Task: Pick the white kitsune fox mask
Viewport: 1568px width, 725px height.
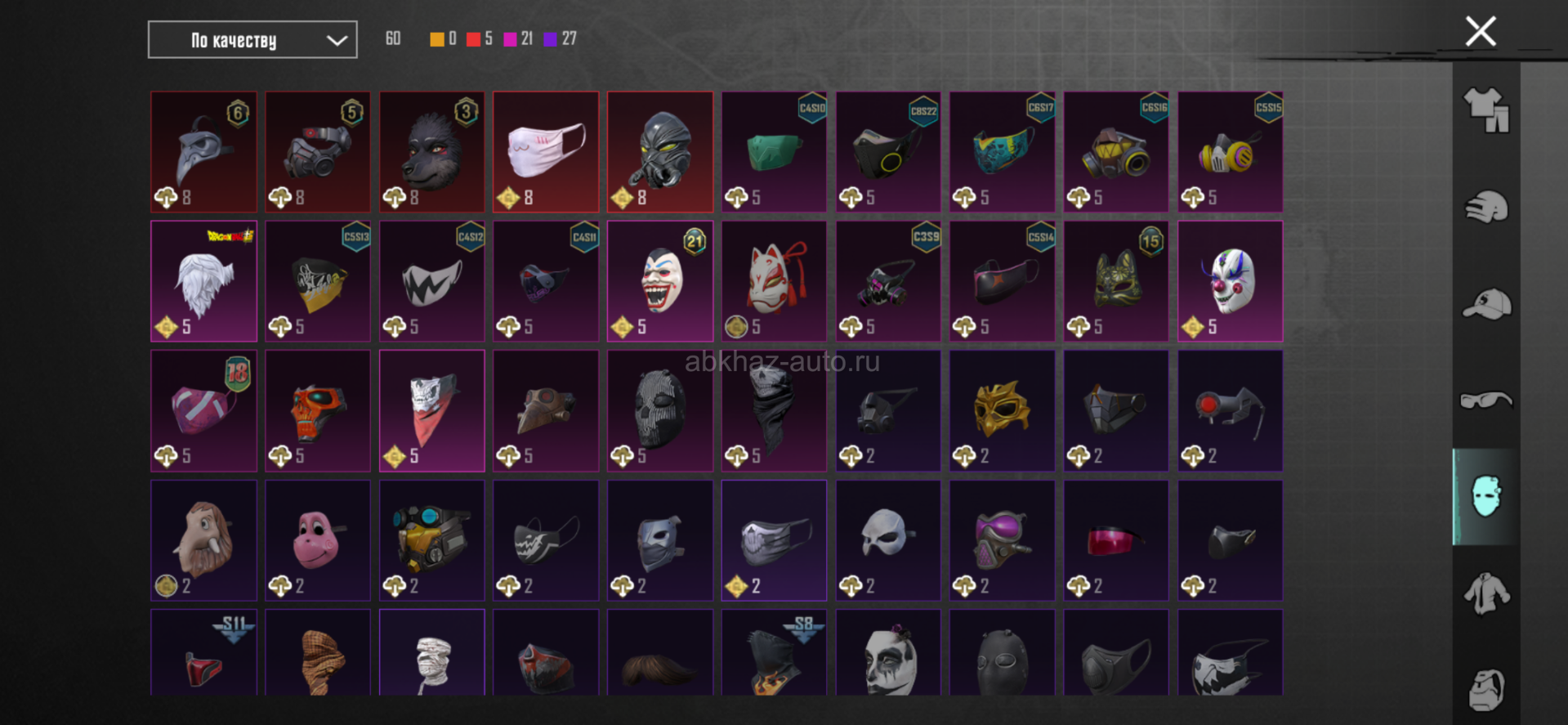Action: point(774,281)
